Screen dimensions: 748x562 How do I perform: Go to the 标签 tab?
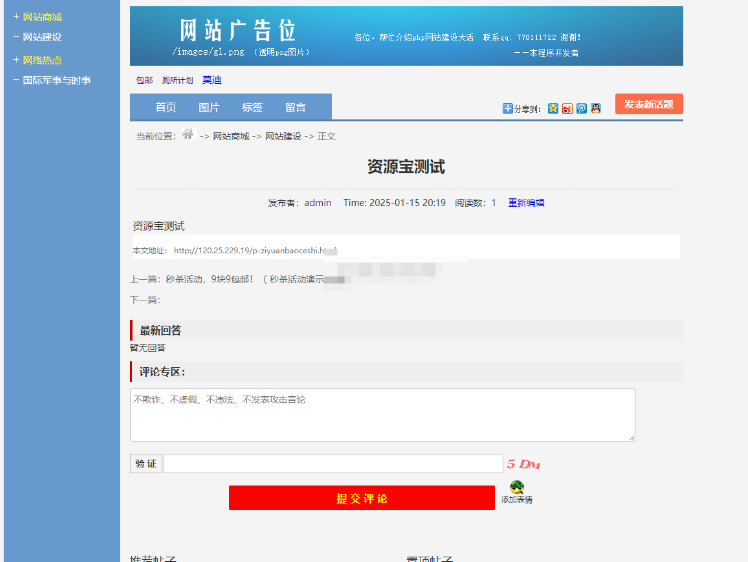[252, 107]
